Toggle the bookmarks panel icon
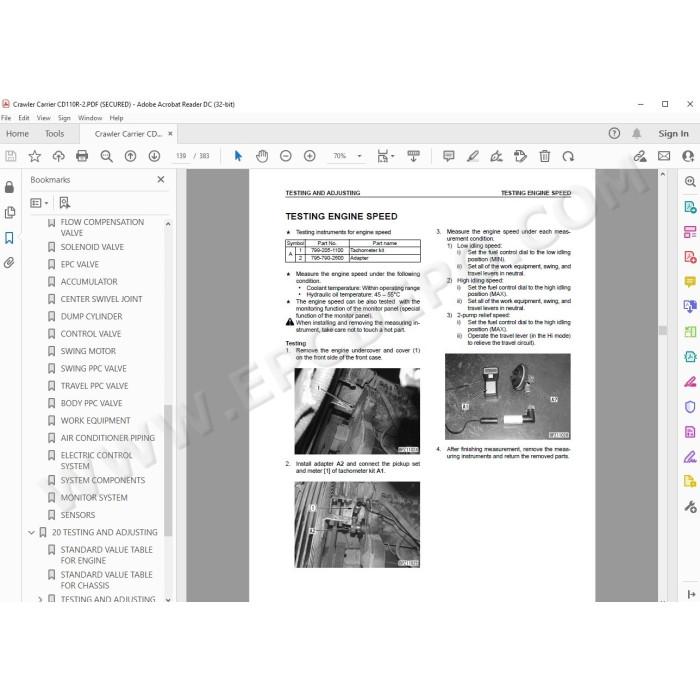 [x=9, y=238]
